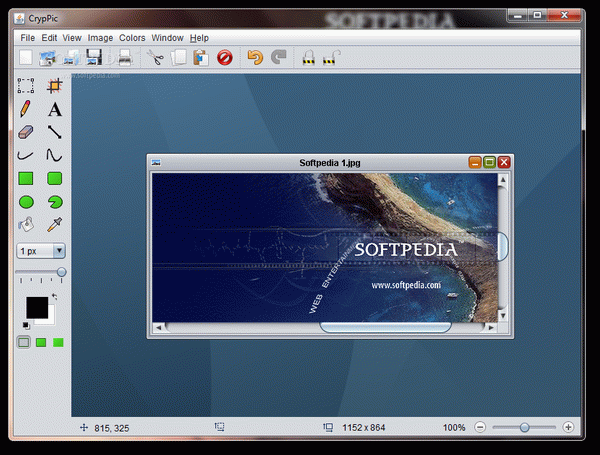The height and width of the screenshot is (455, 600).
Task: Zoom out with the minus button
Action: coord(480,427)
